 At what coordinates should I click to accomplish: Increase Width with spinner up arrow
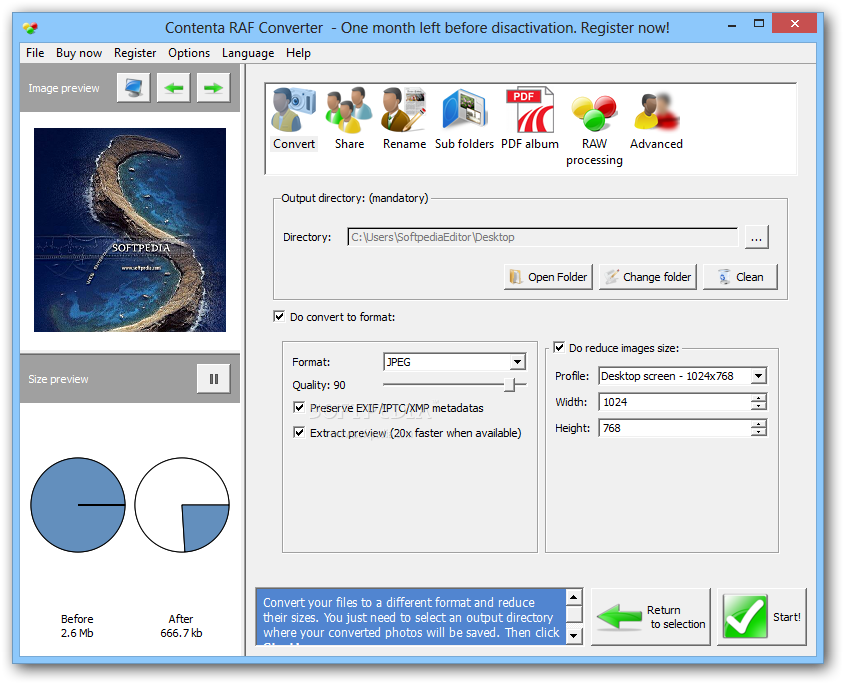pos(758,398)
